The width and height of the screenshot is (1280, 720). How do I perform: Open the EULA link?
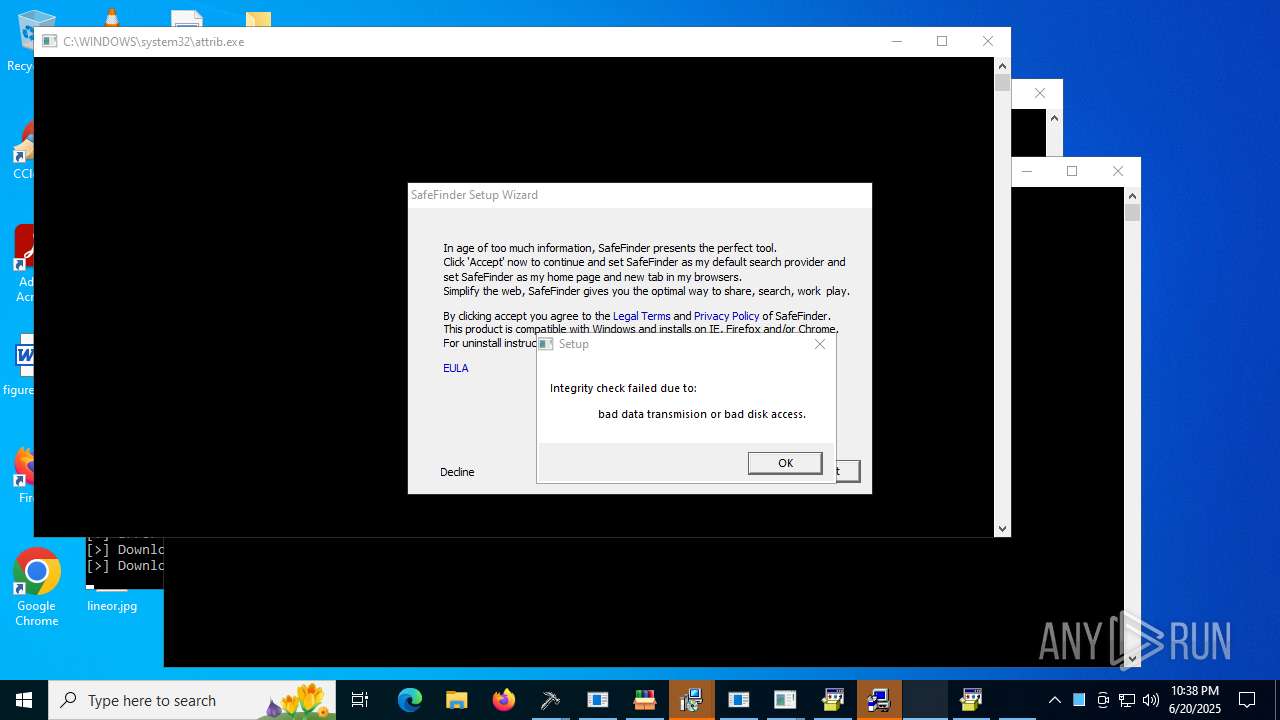[456, 368]
